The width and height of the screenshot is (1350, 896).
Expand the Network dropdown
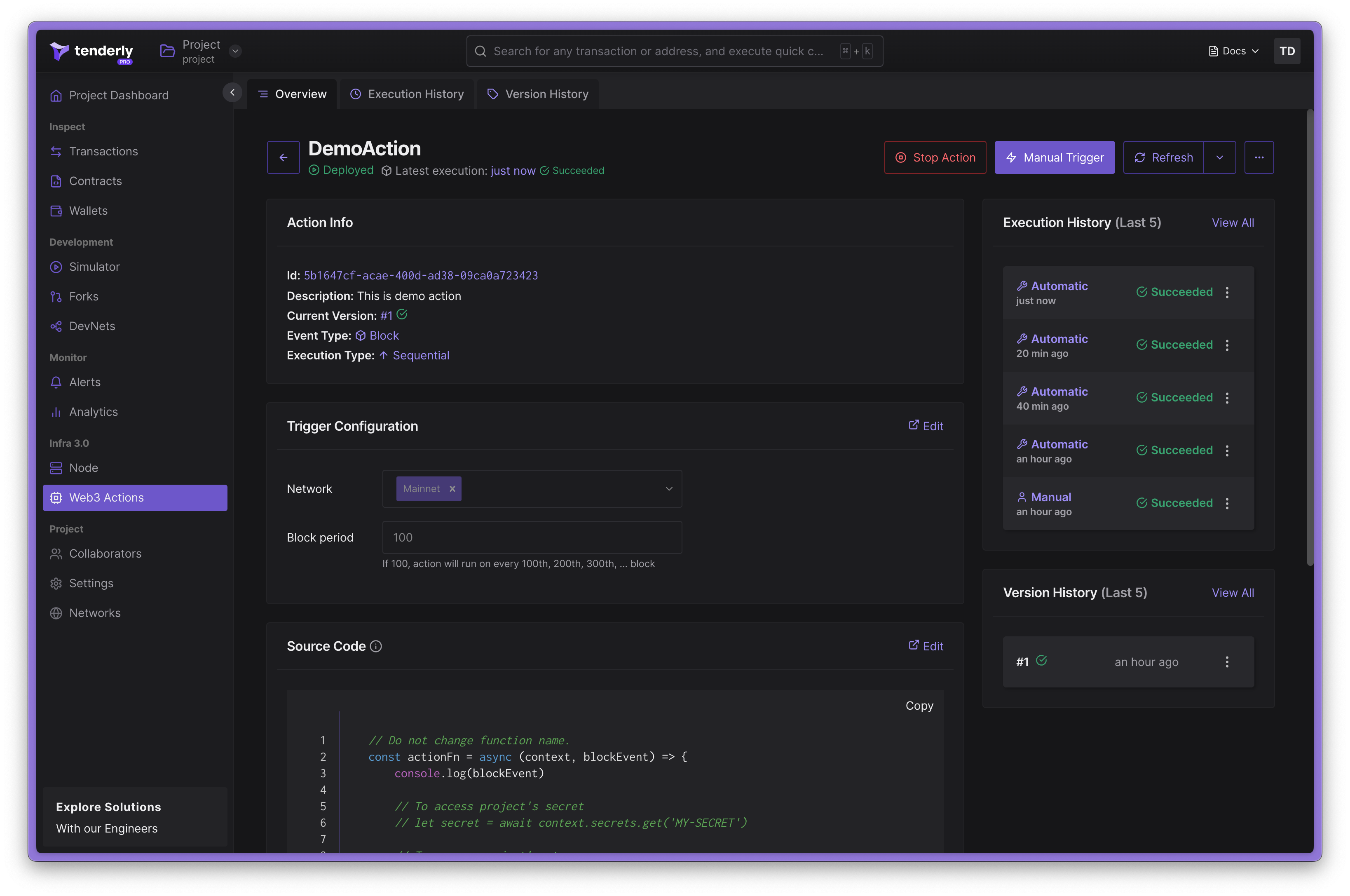(669, 488)
